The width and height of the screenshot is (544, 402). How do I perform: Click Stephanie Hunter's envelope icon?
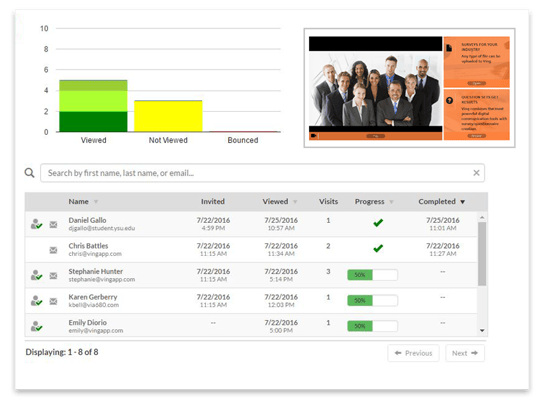(x=53, y=275)
